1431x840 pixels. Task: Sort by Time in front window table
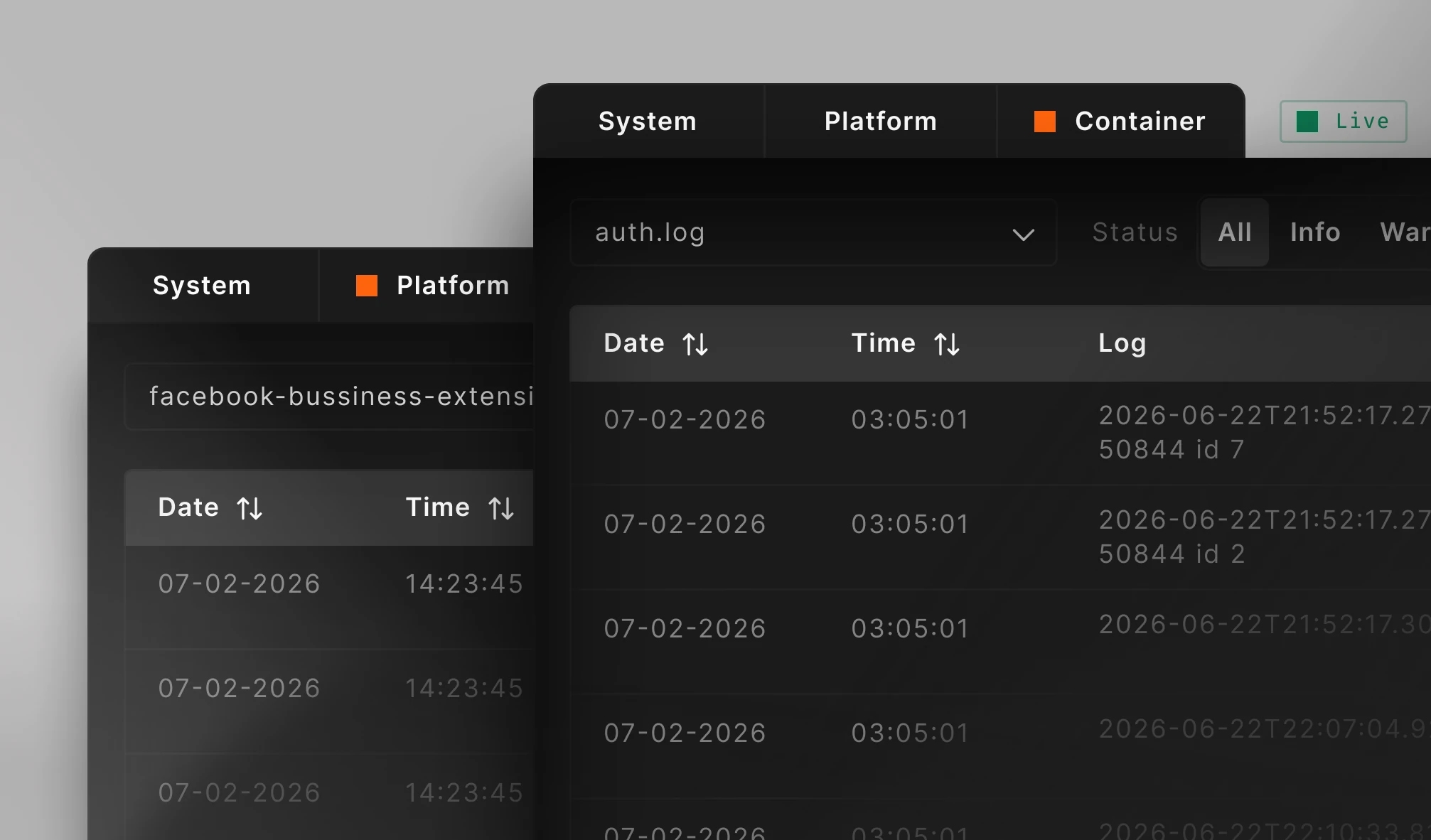[947, 345]
